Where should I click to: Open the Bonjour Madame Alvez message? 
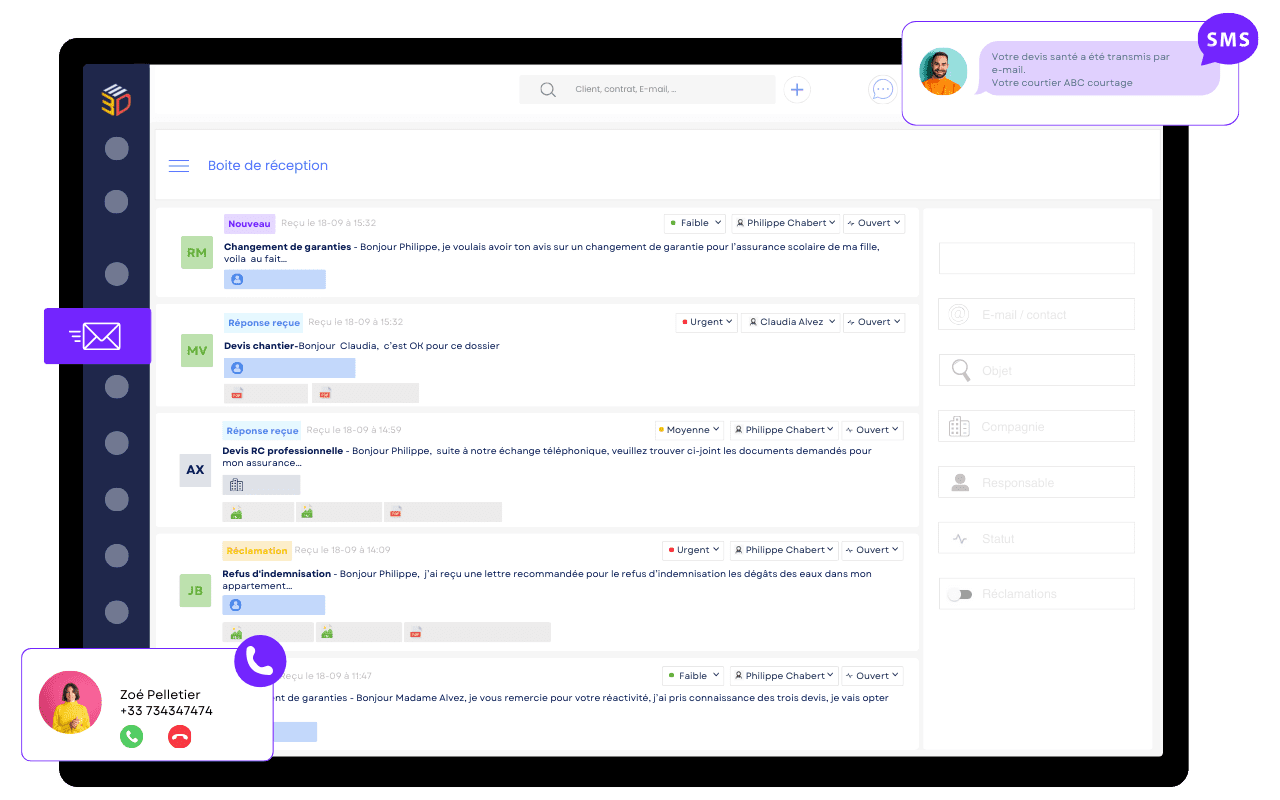coord(537,704)
